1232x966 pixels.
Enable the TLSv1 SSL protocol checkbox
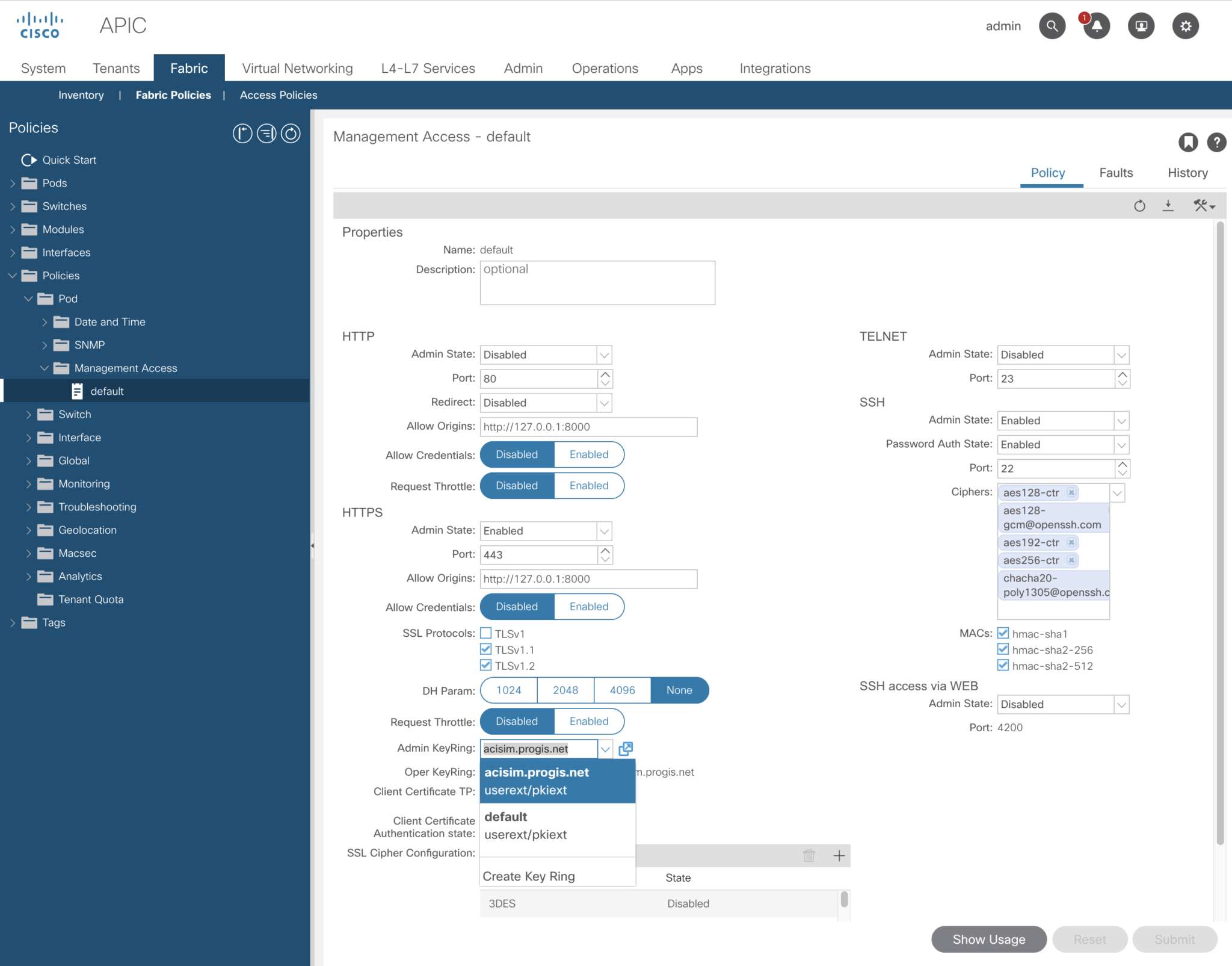[486, 633]
